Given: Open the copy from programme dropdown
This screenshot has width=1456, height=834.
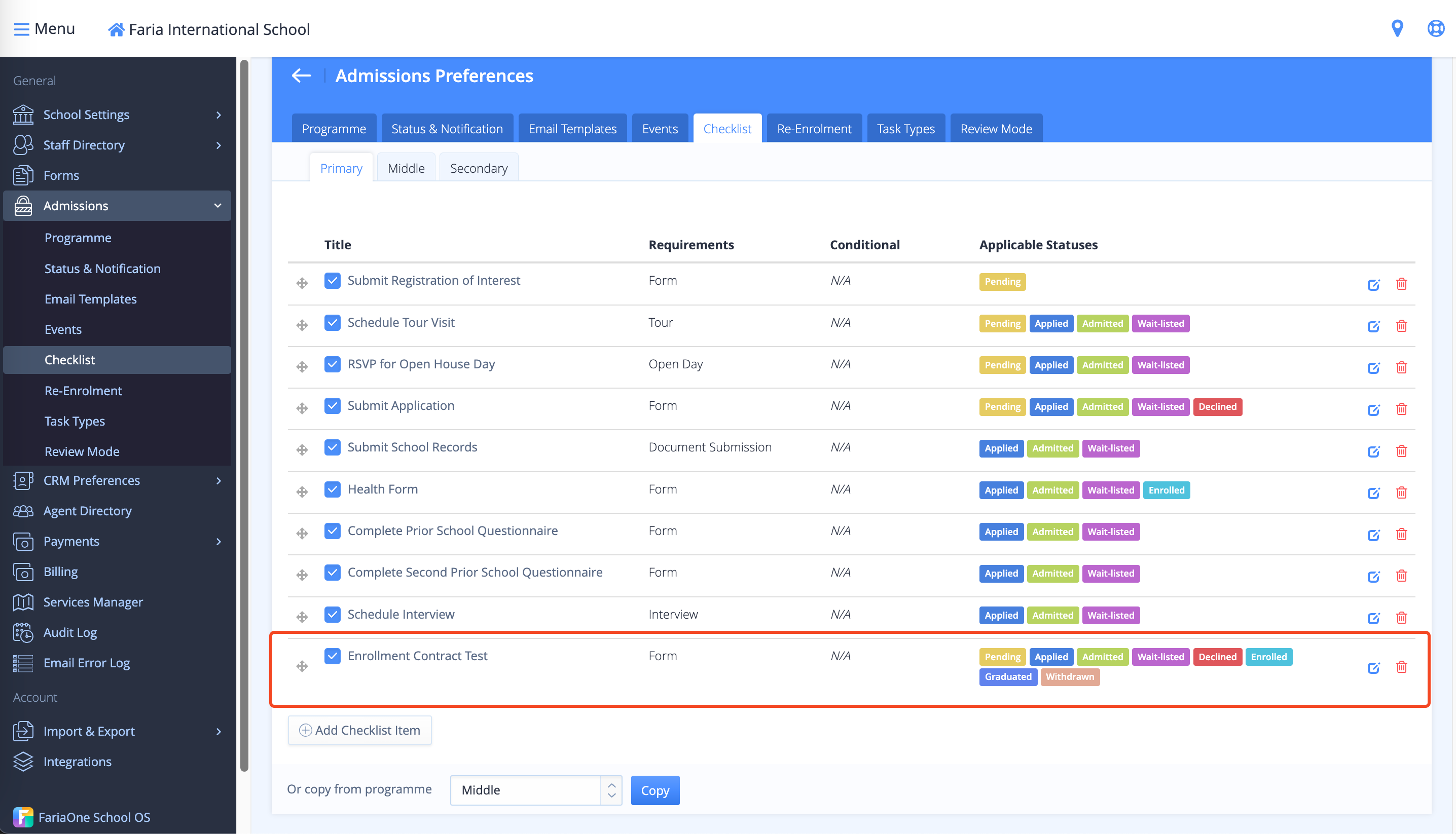Looking at the screenshot, I should point(535,790).
